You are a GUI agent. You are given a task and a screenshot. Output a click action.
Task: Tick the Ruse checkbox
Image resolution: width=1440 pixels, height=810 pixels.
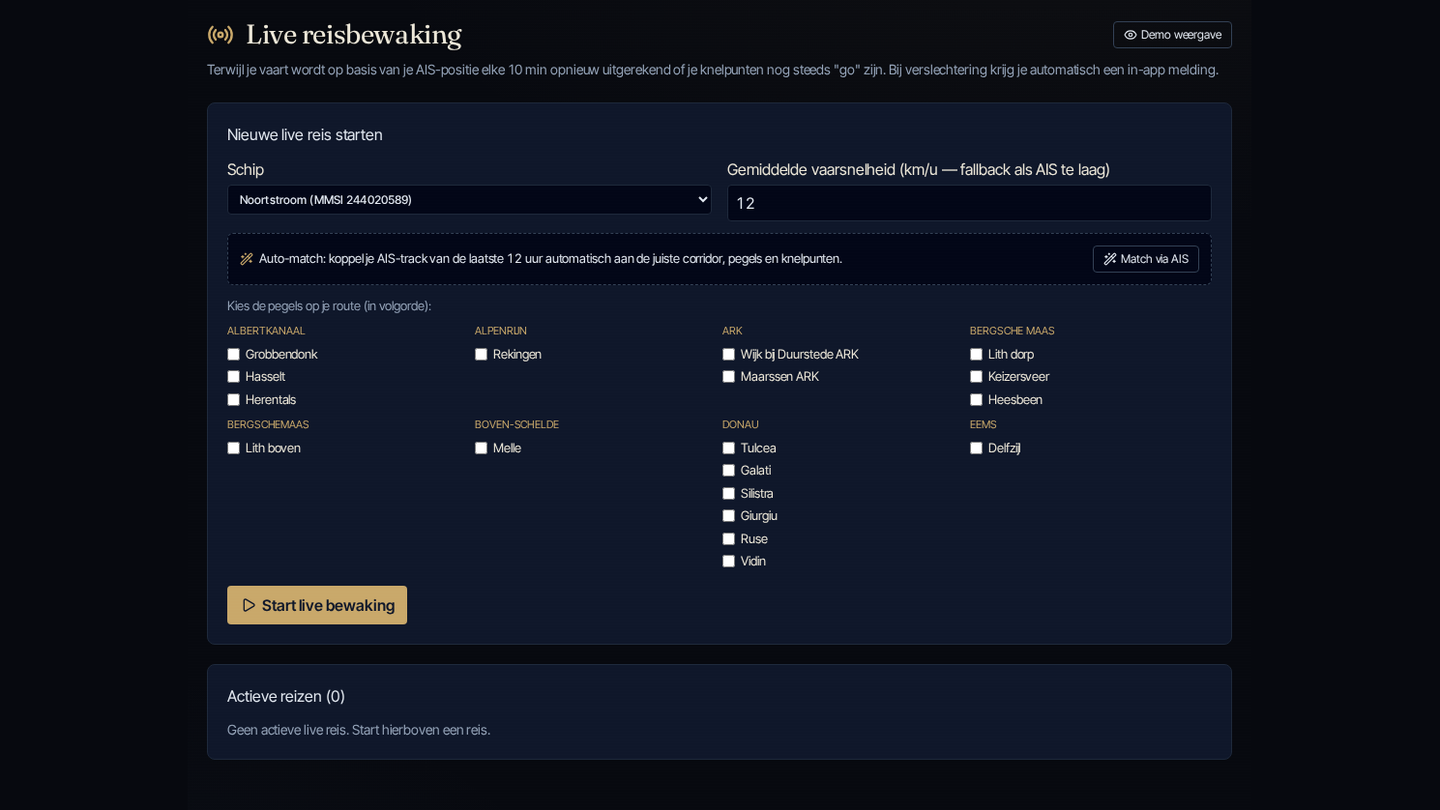point(729,539)
